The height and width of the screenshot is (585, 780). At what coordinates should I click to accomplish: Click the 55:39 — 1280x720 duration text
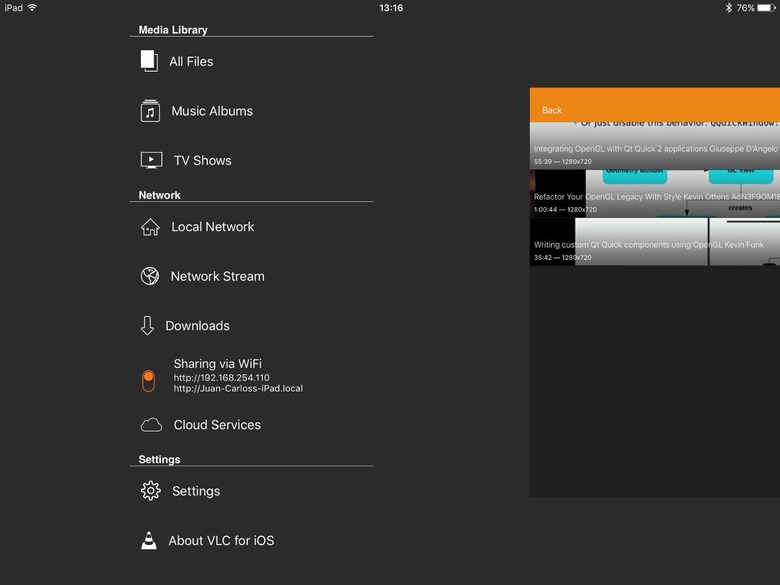pyautogui.click(x=563, y=162)
